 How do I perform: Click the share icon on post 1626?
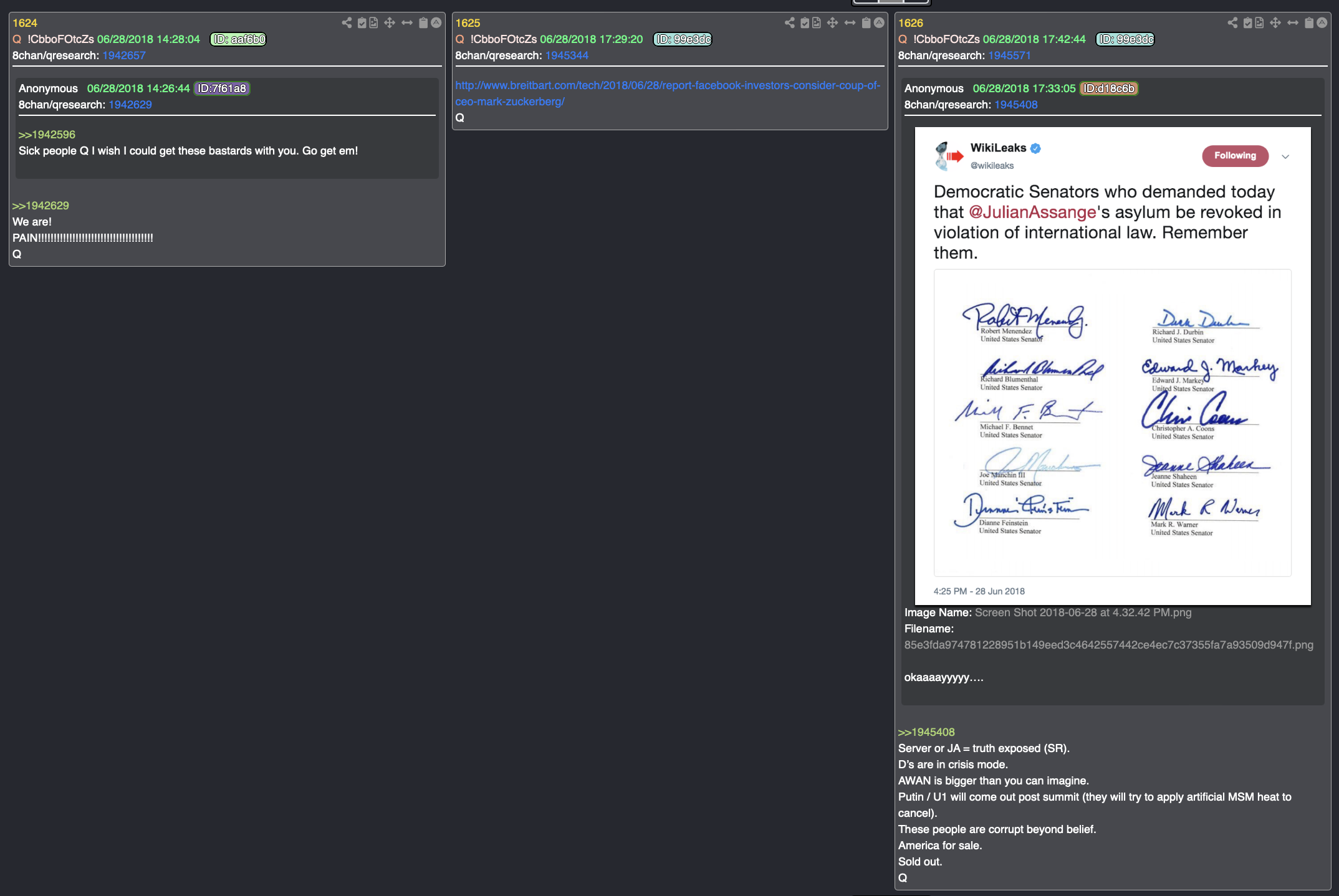click(x=1232, y=23)
